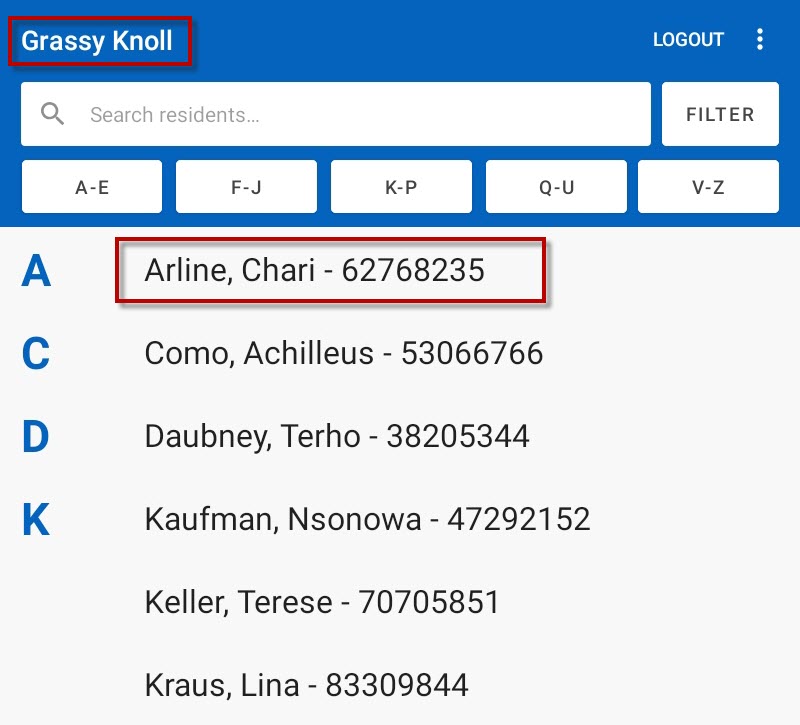Tap Kaufman, Nsonowa list entry
This screenshot has height=725, width=800.
tap(367, 519)
